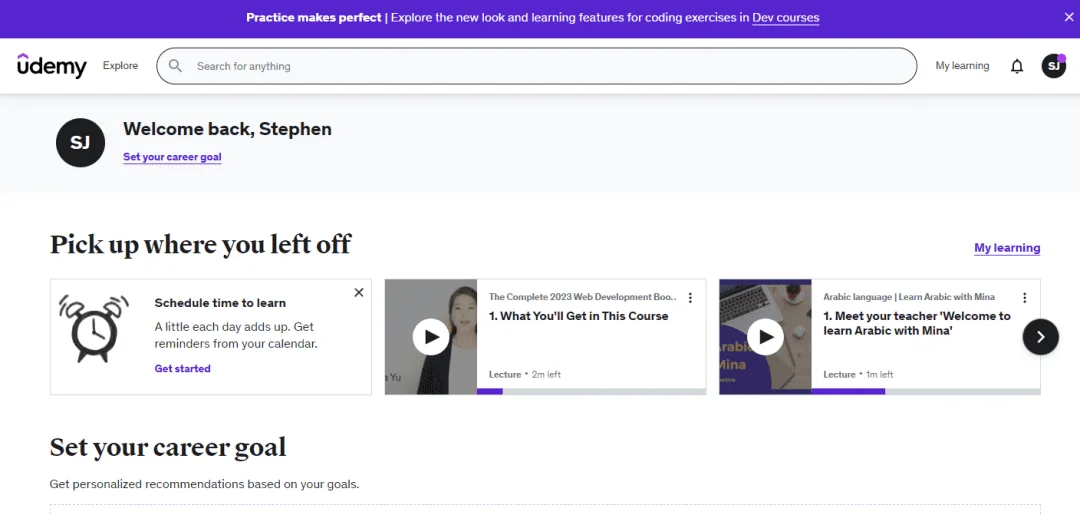This screenshot has width=1080, height=515.
Task: Click the Pick up where you left off heading
Action: 200,244
